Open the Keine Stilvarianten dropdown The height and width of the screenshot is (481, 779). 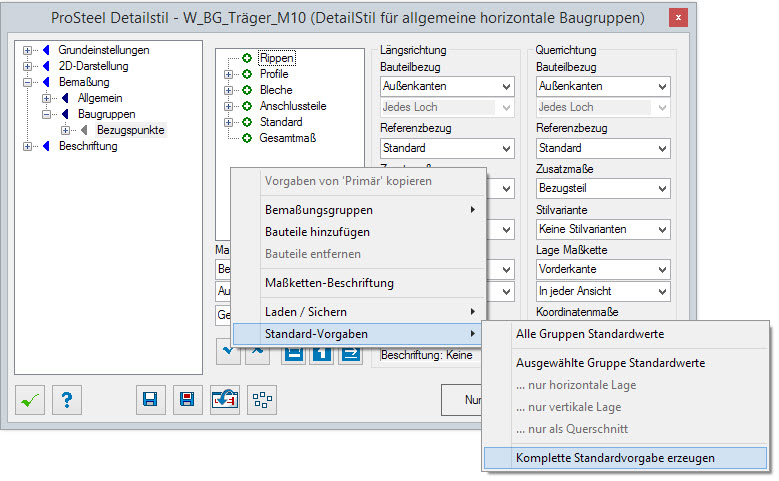(603, 230)
